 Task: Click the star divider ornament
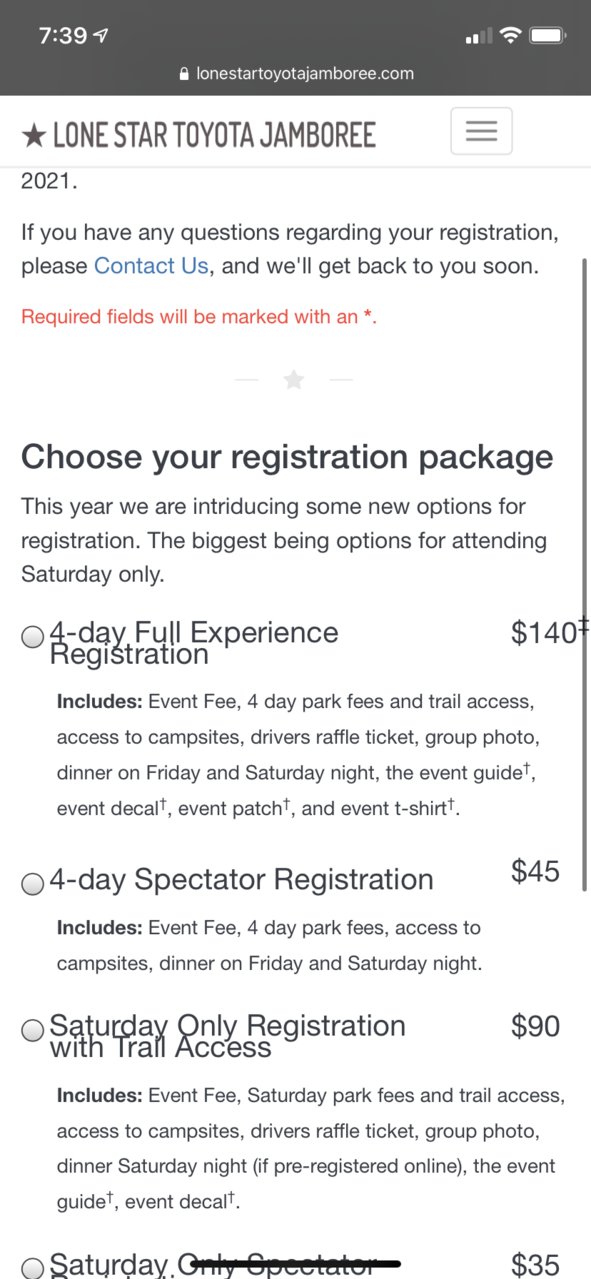point(294,380)
